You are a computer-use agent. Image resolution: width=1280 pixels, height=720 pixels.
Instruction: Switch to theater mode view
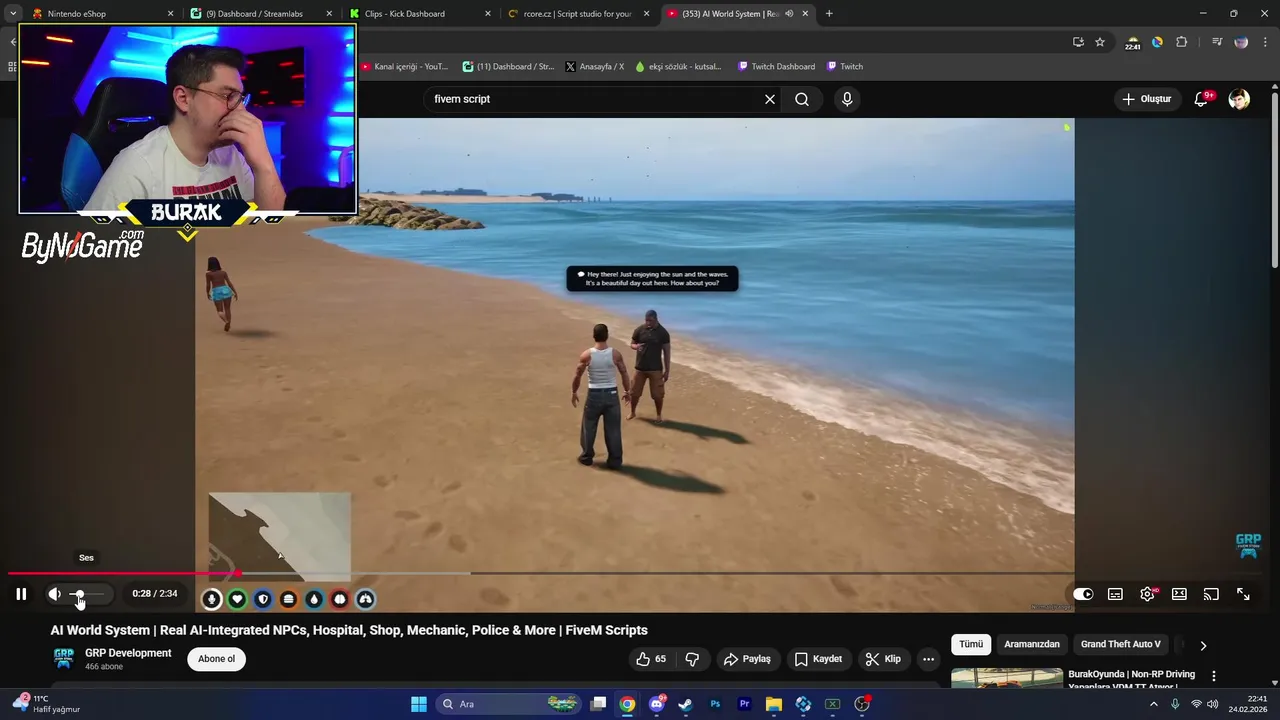click(x=1179, y=594)
